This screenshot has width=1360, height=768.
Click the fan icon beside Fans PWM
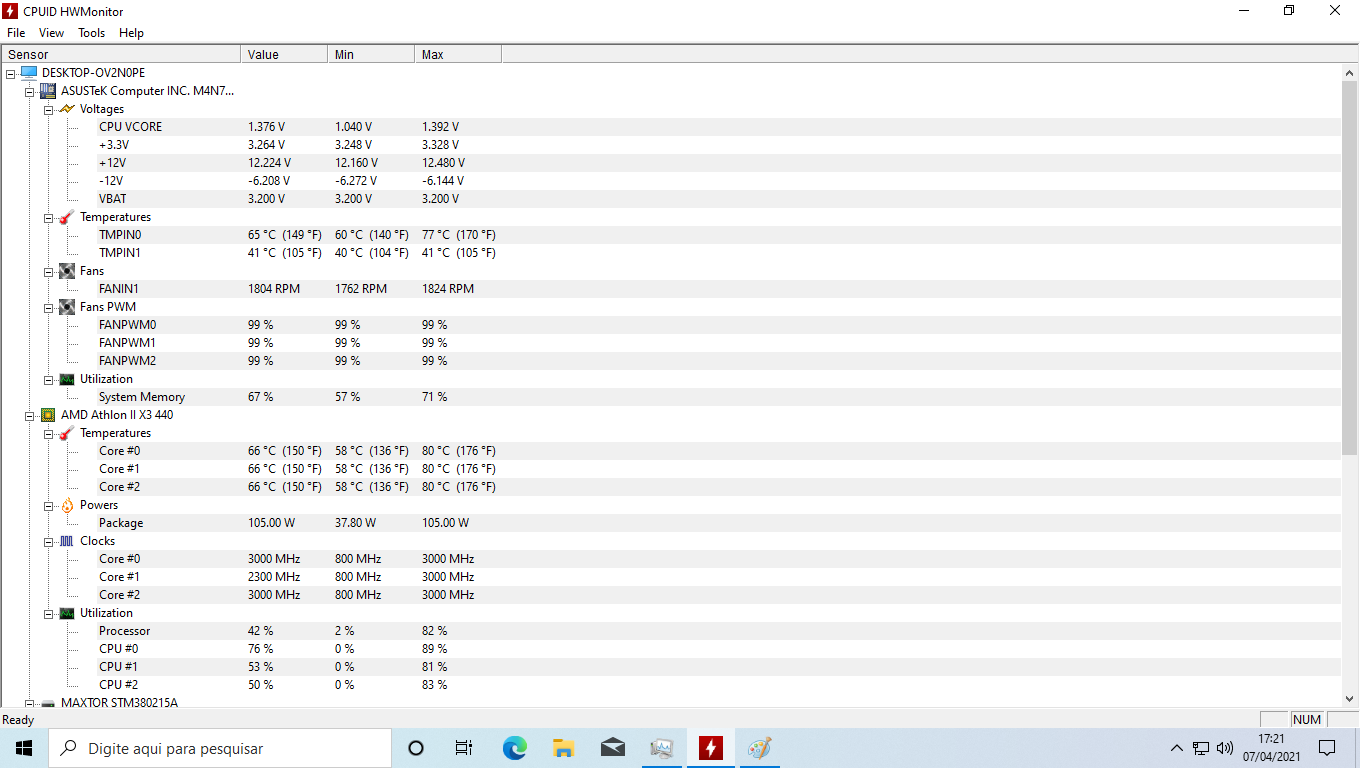click(66, 307)
